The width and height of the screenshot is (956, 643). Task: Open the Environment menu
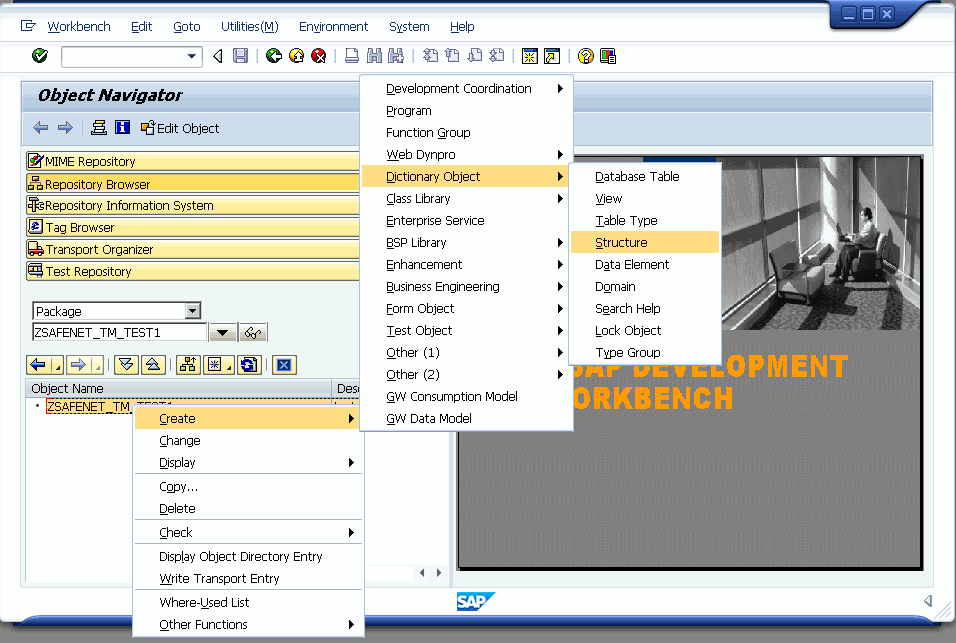[x=334, y=26]
